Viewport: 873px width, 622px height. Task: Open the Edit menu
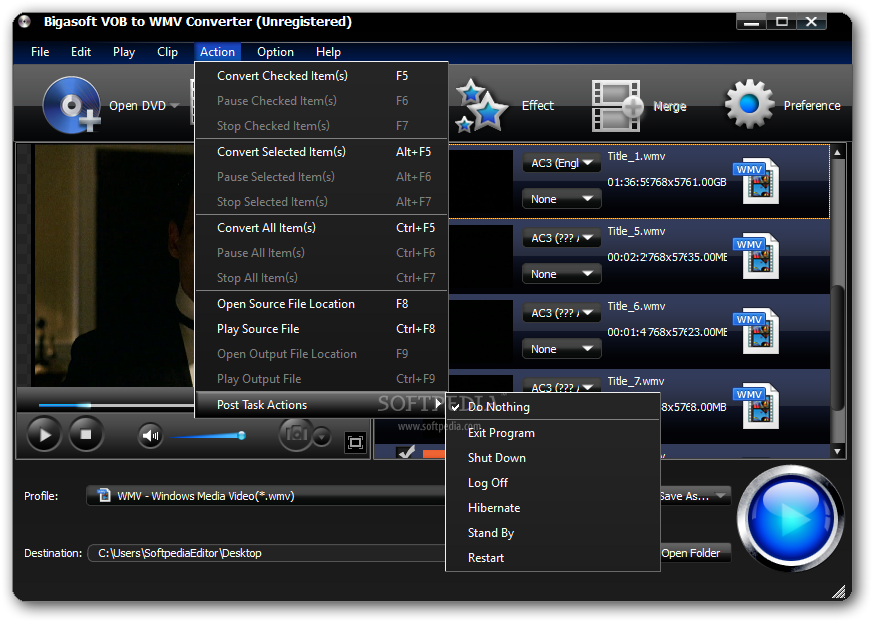click(x=81, y=52)
